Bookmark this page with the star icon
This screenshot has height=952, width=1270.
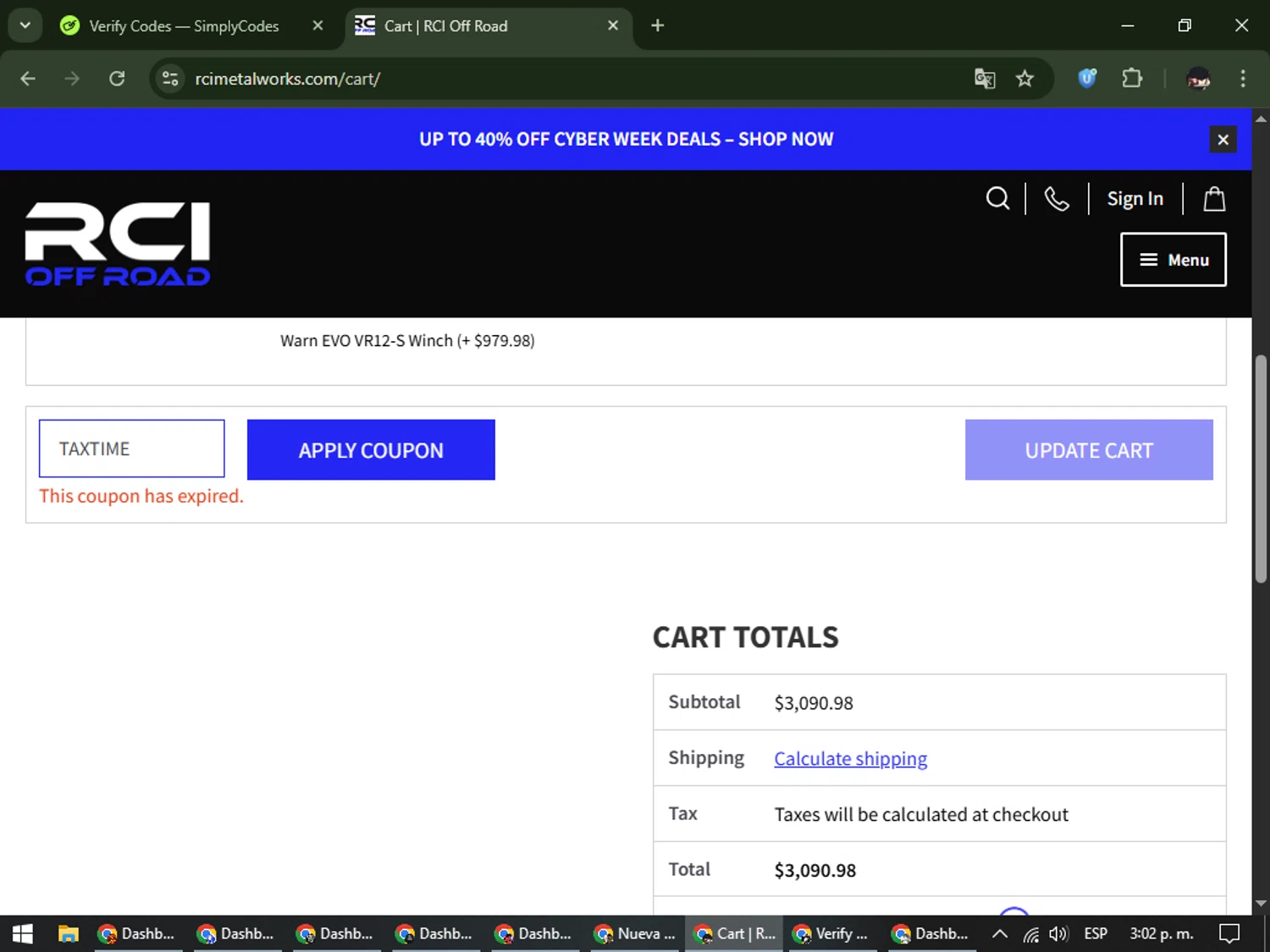pyautogui.click(x=1024, y=79)
